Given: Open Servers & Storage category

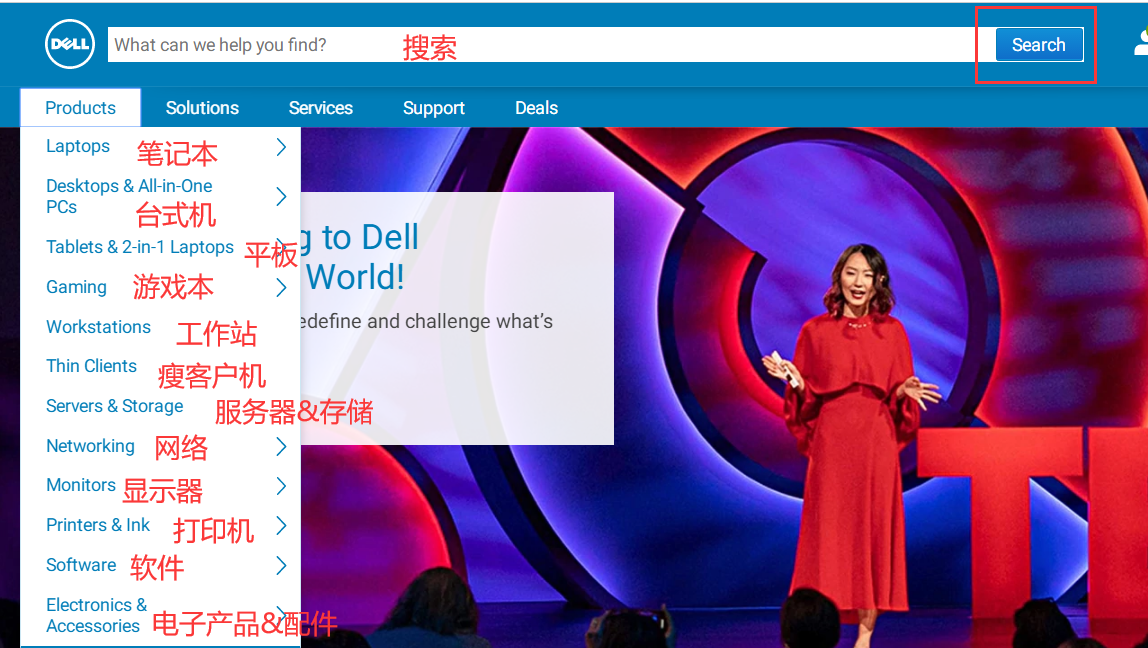Looking at the screenshot, I should [x=114, y=406].
